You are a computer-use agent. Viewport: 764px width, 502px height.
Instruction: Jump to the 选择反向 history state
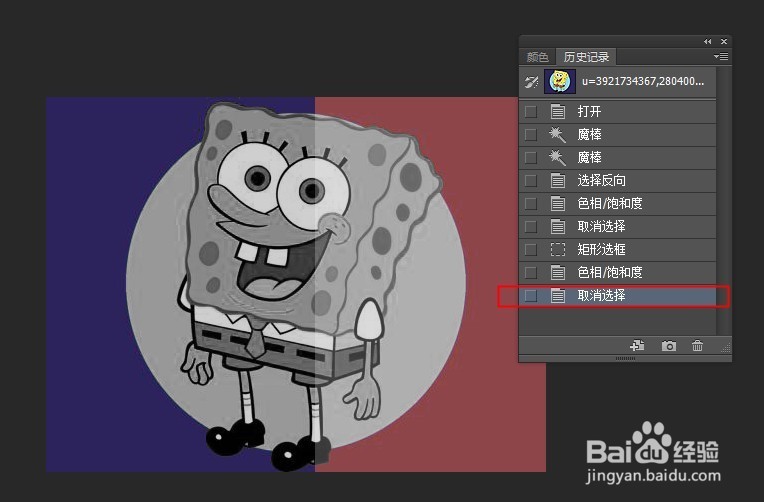pyautogui.click(x=618, y=181)
